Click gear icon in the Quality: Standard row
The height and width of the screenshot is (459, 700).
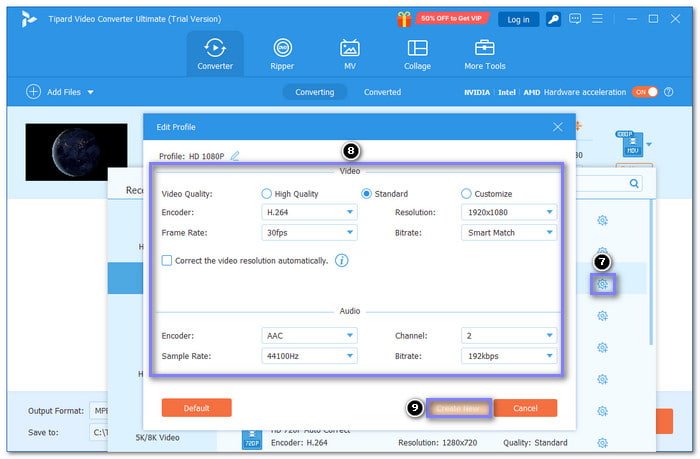point(603,443)
